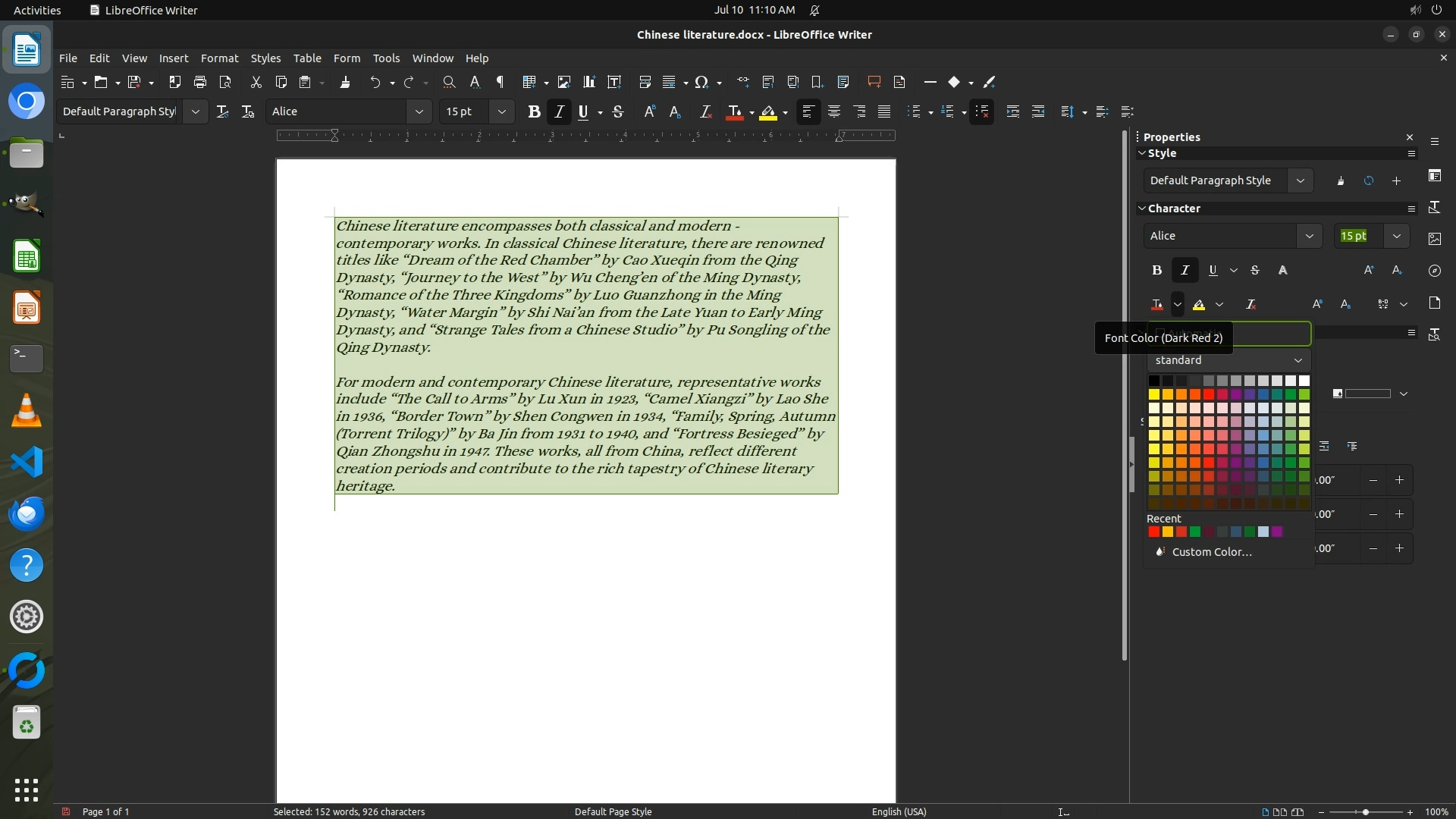Toggle formatting marks pilcrow icon
Viewport: 1456px width, 819px height.
[500, 82]
